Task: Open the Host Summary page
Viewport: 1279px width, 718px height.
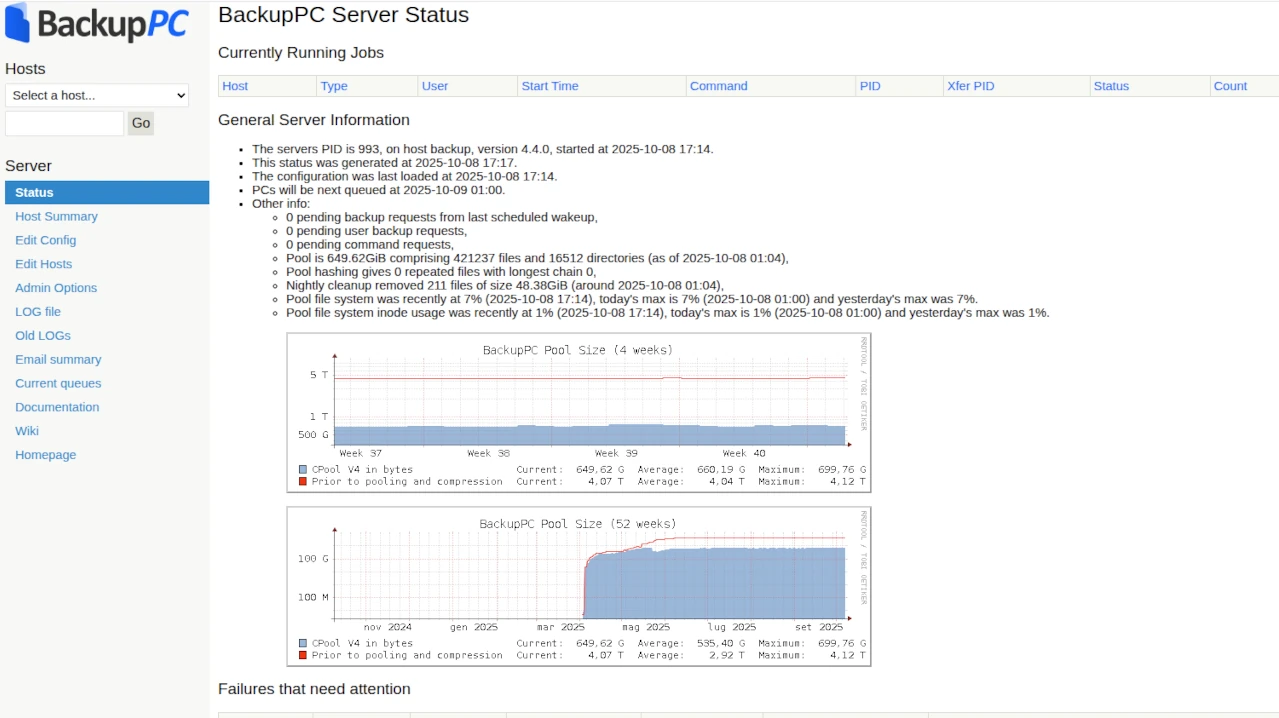Action: tap(56, 216)
